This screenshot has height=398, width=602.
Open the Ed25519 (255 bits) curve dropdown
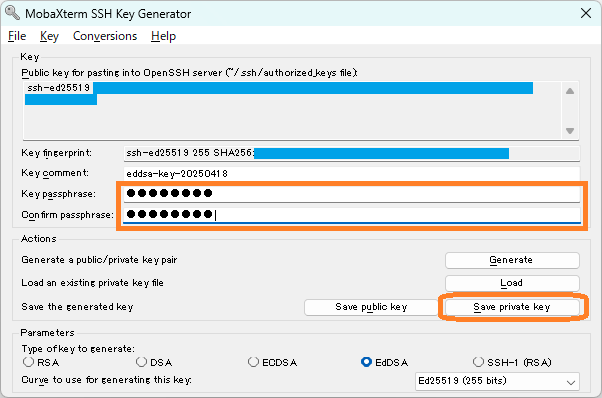(497, 381)
